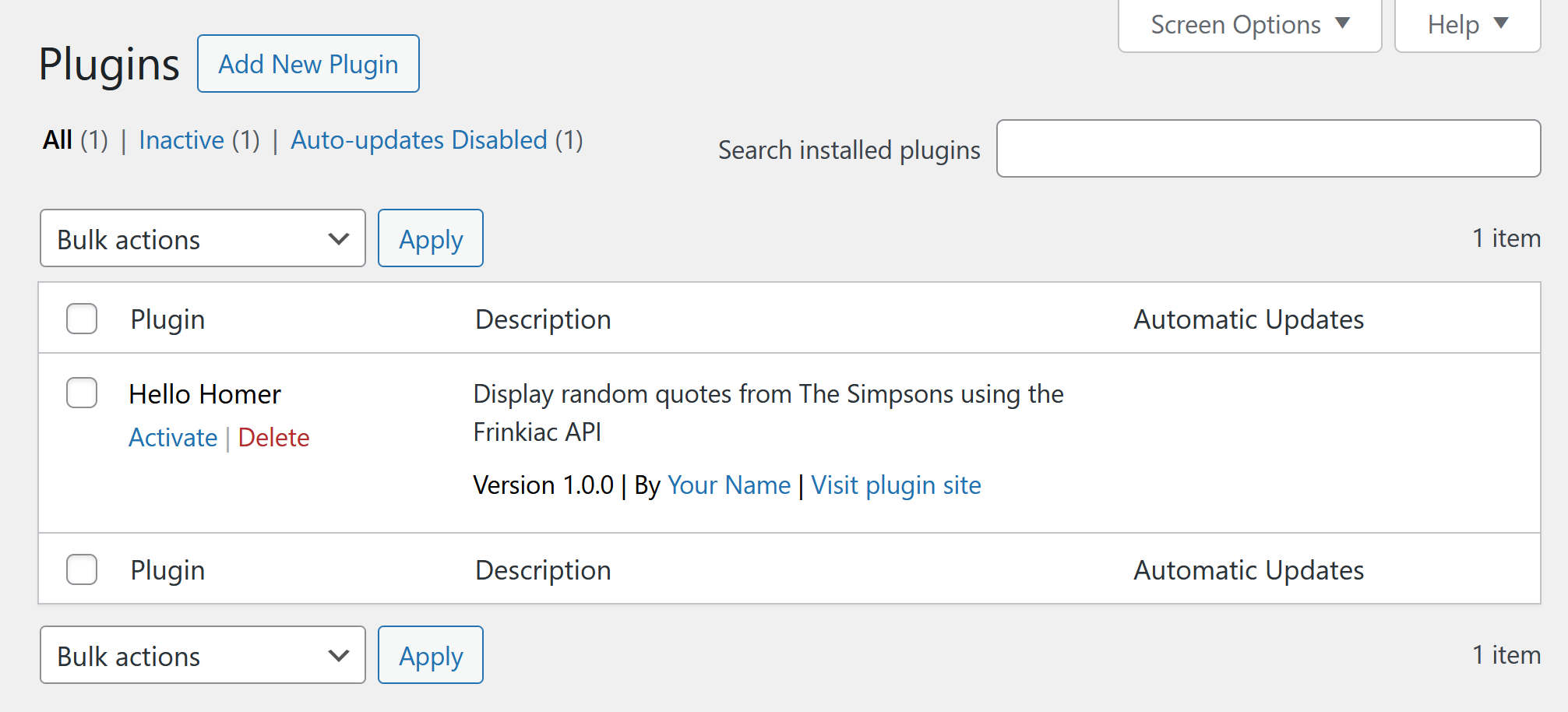Expand the Help panel
Image resolution: width=1568 pixels, height=712 pixels.
click(x=1467, y=24)
